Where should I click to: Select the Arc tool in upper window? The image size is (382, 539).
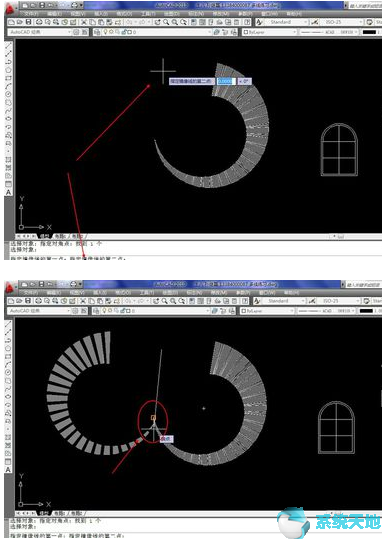click(x=9, y=86)
